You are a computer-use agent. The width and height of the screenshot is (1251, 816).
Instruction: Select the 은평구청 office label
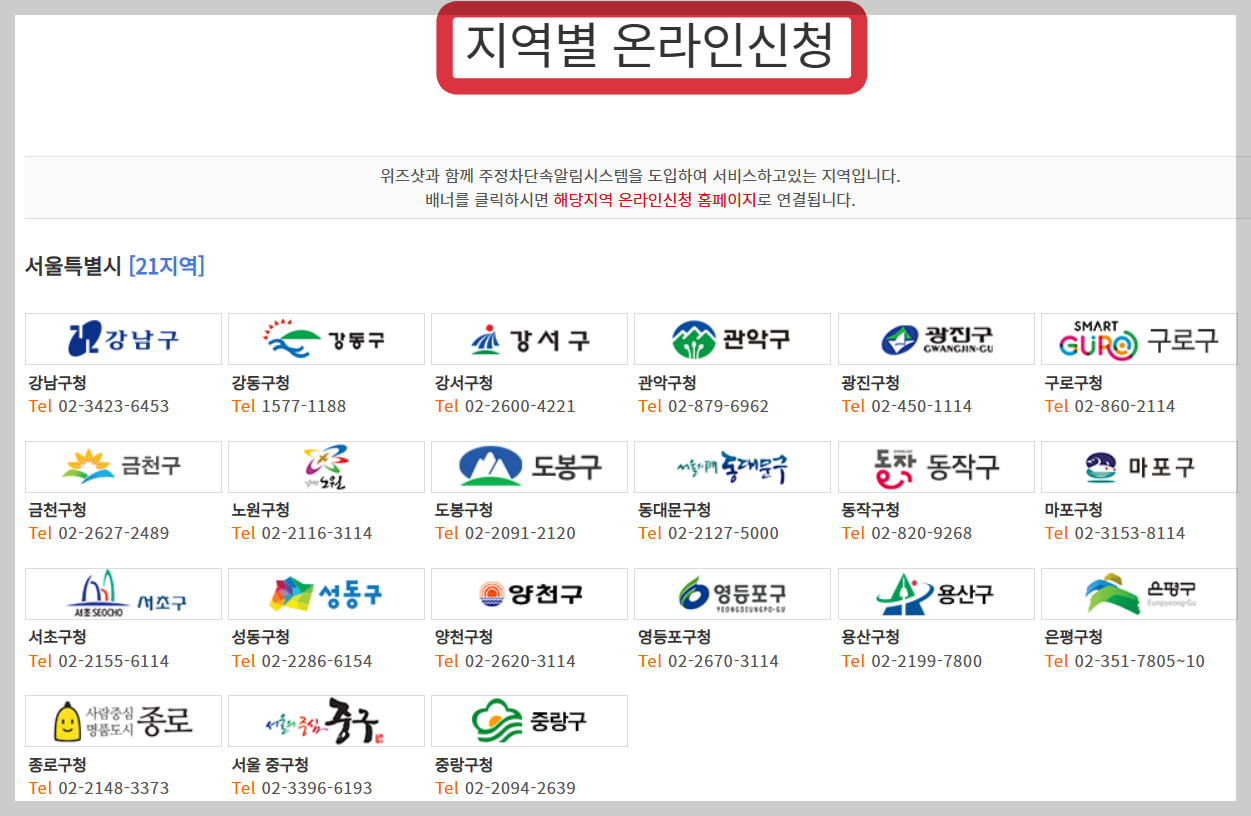click(1074, 637)
